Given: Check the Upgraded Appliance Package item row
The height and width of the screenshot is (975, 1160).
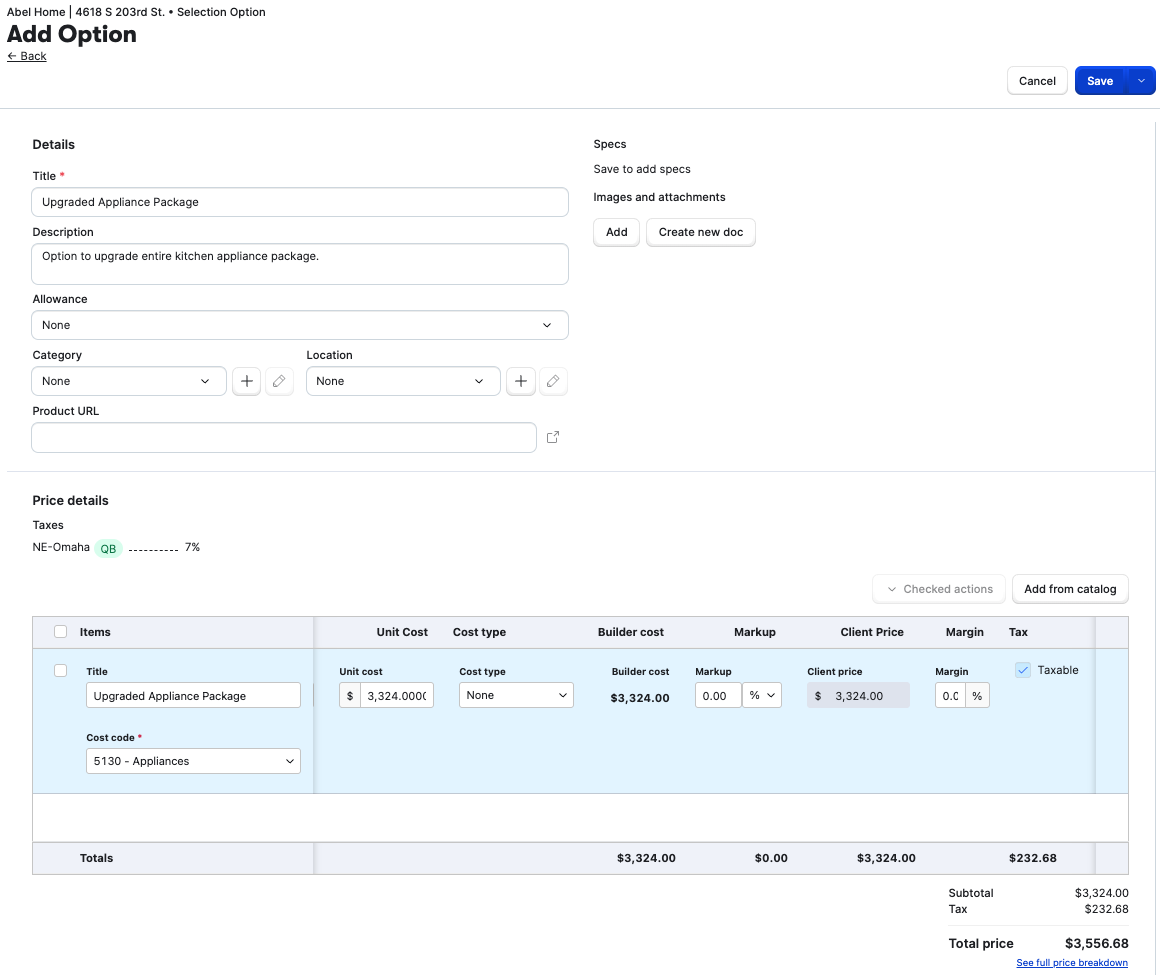Looking at the screenshot, I should pyautogui.click(x=61, y=670).
